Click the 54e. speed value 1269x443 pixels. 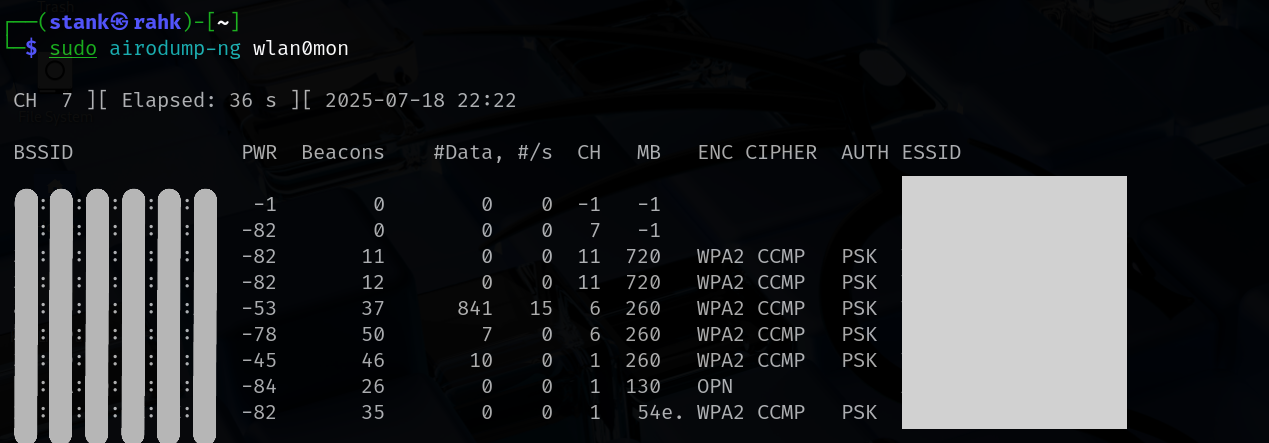coord(661,412)
